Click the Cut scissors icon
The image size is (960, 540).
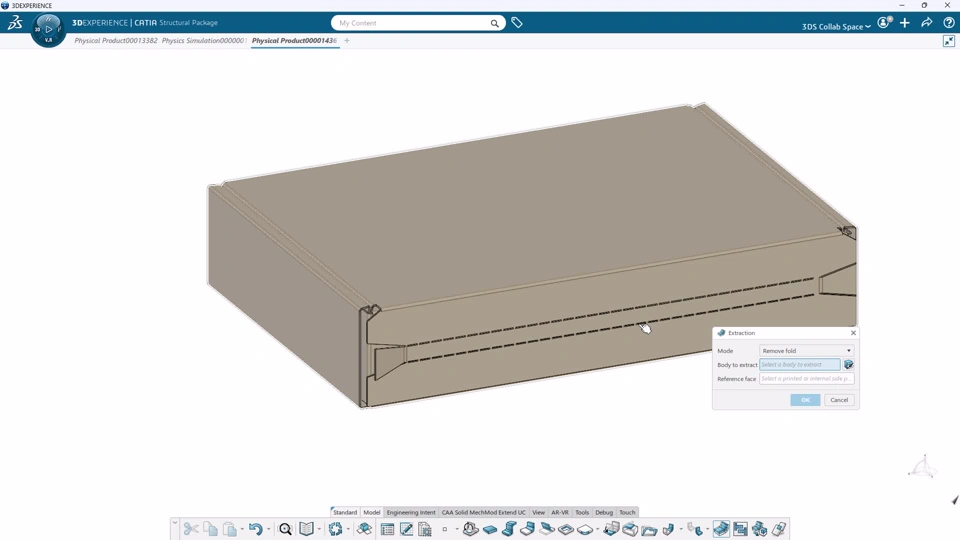[191, 528]
